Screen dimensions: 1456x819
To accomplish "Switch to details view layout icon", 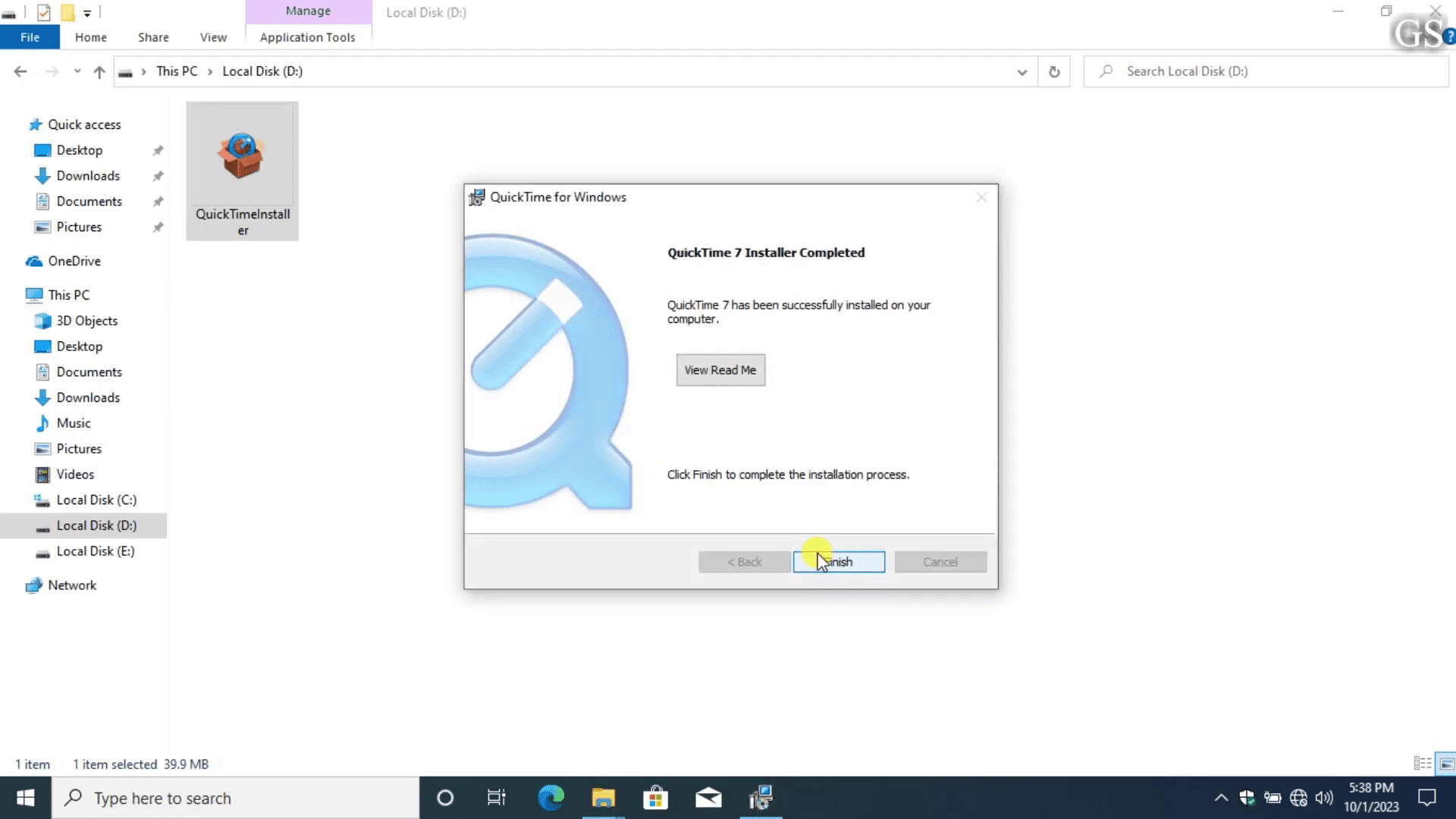I will tap(1423, 764).
